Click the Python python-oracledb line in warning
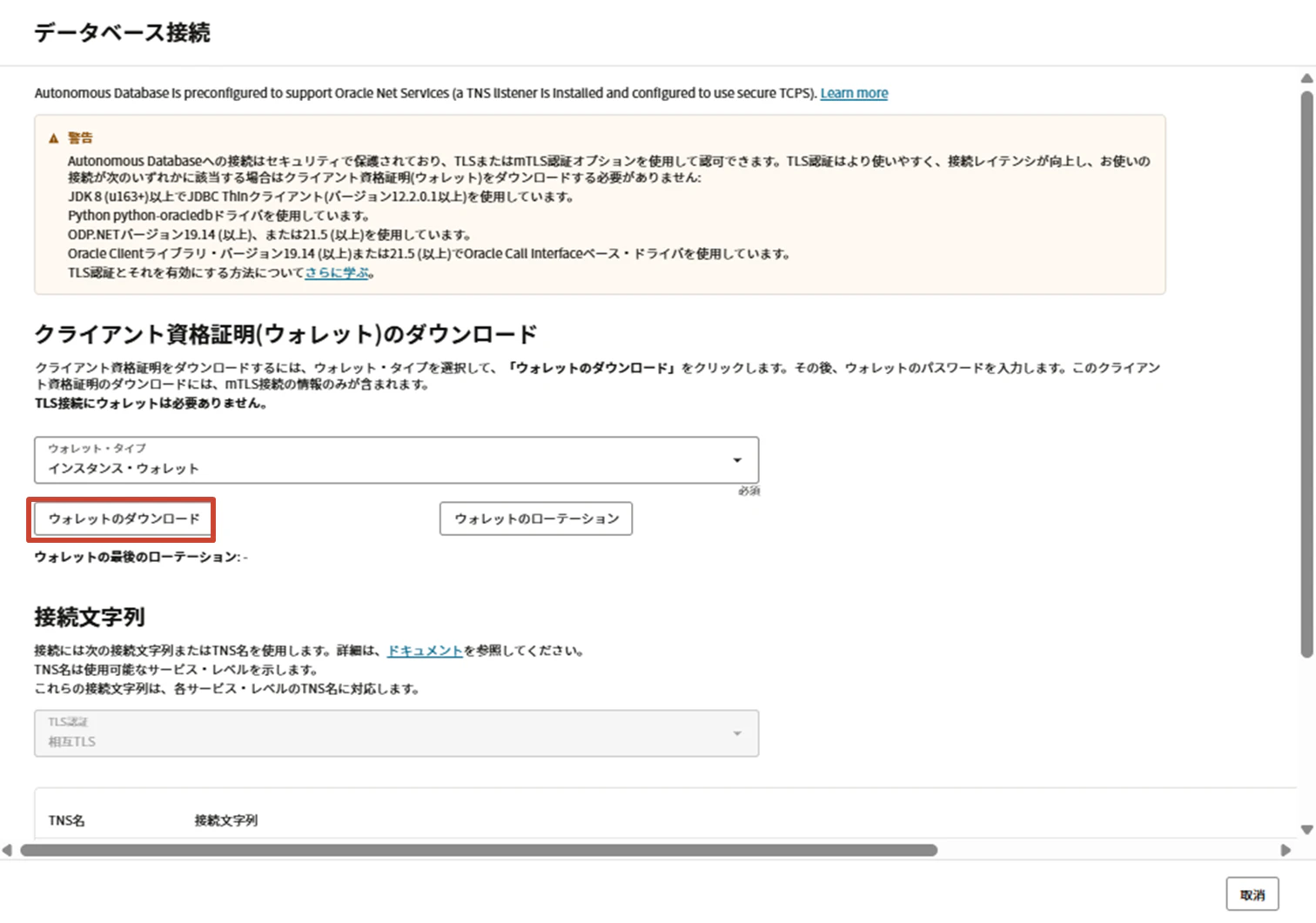The width and height of the screenshot is (1316, 923). 219,216
